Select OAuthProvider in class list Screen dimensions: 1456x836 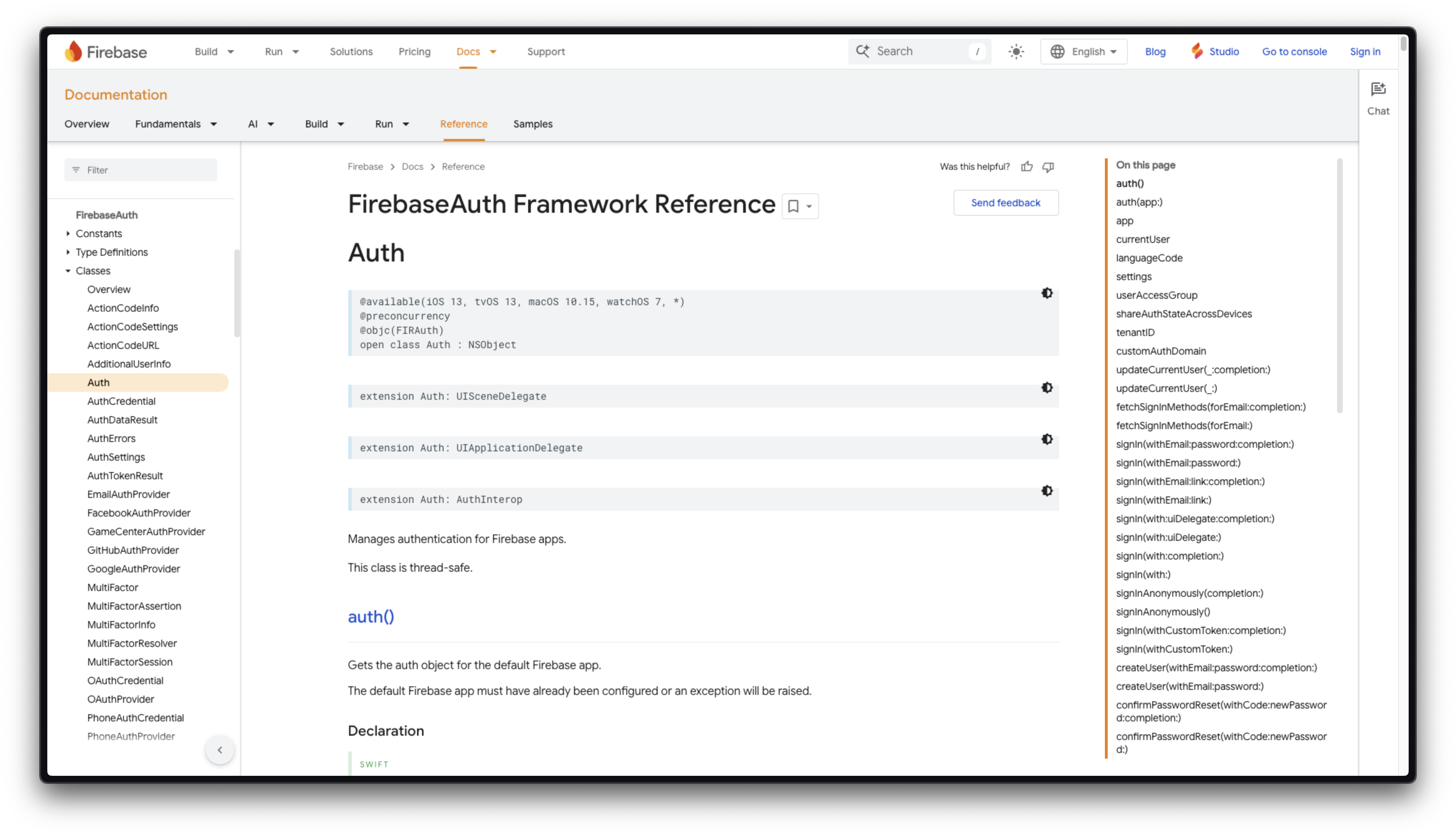point(121,699)
